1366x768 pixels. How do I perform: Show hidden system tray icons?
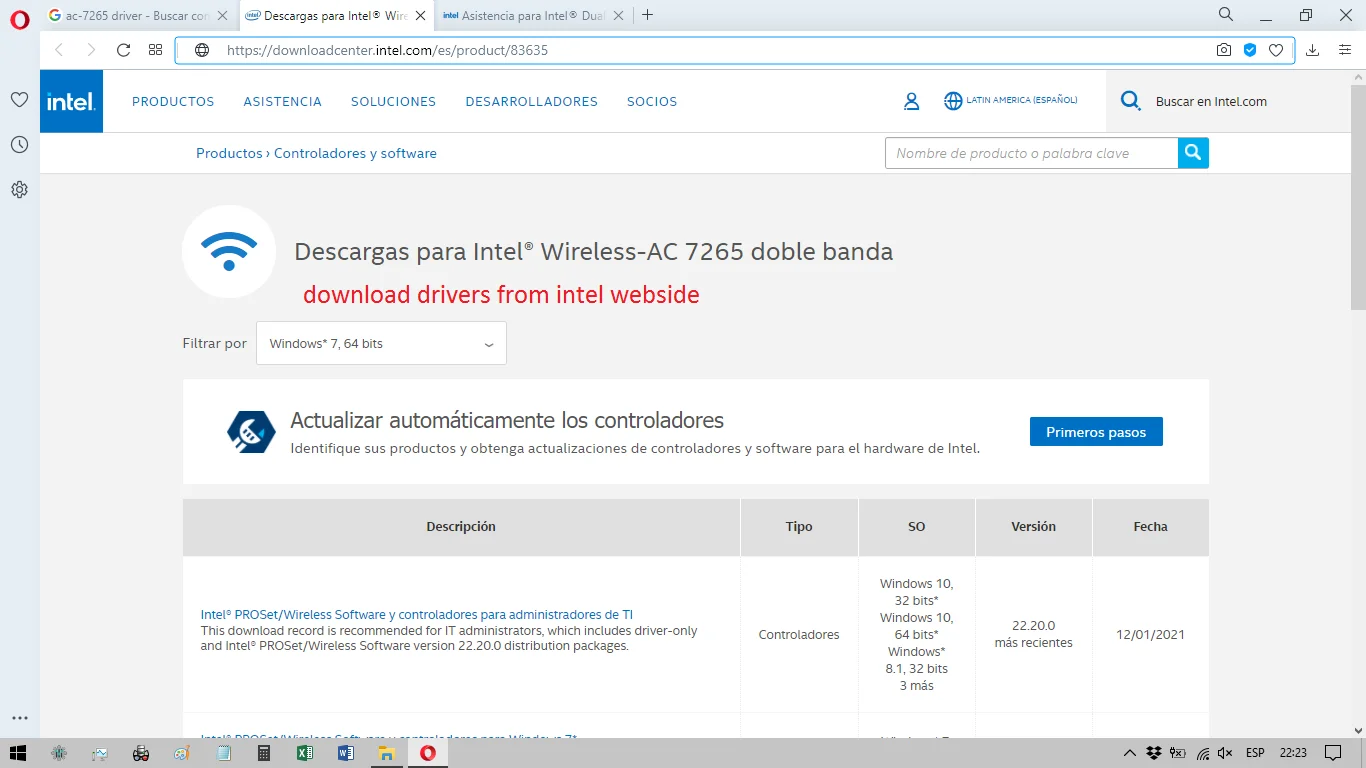1130,753
